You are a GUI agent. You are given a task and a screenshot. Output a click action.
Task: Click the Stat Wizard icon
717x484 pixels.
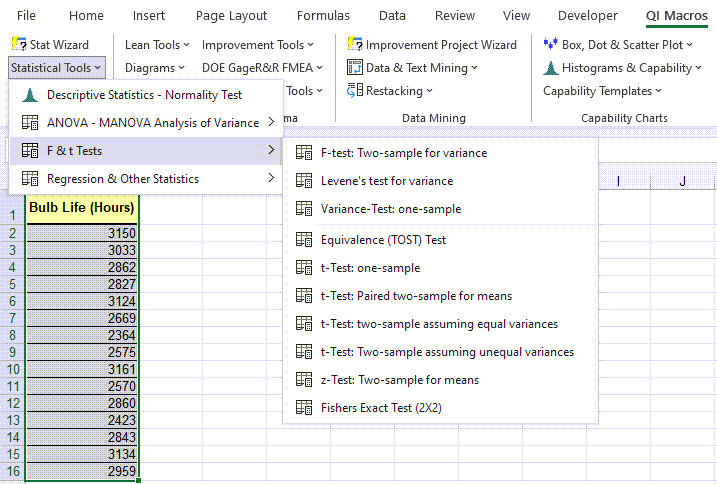click(x=19, y=44)
